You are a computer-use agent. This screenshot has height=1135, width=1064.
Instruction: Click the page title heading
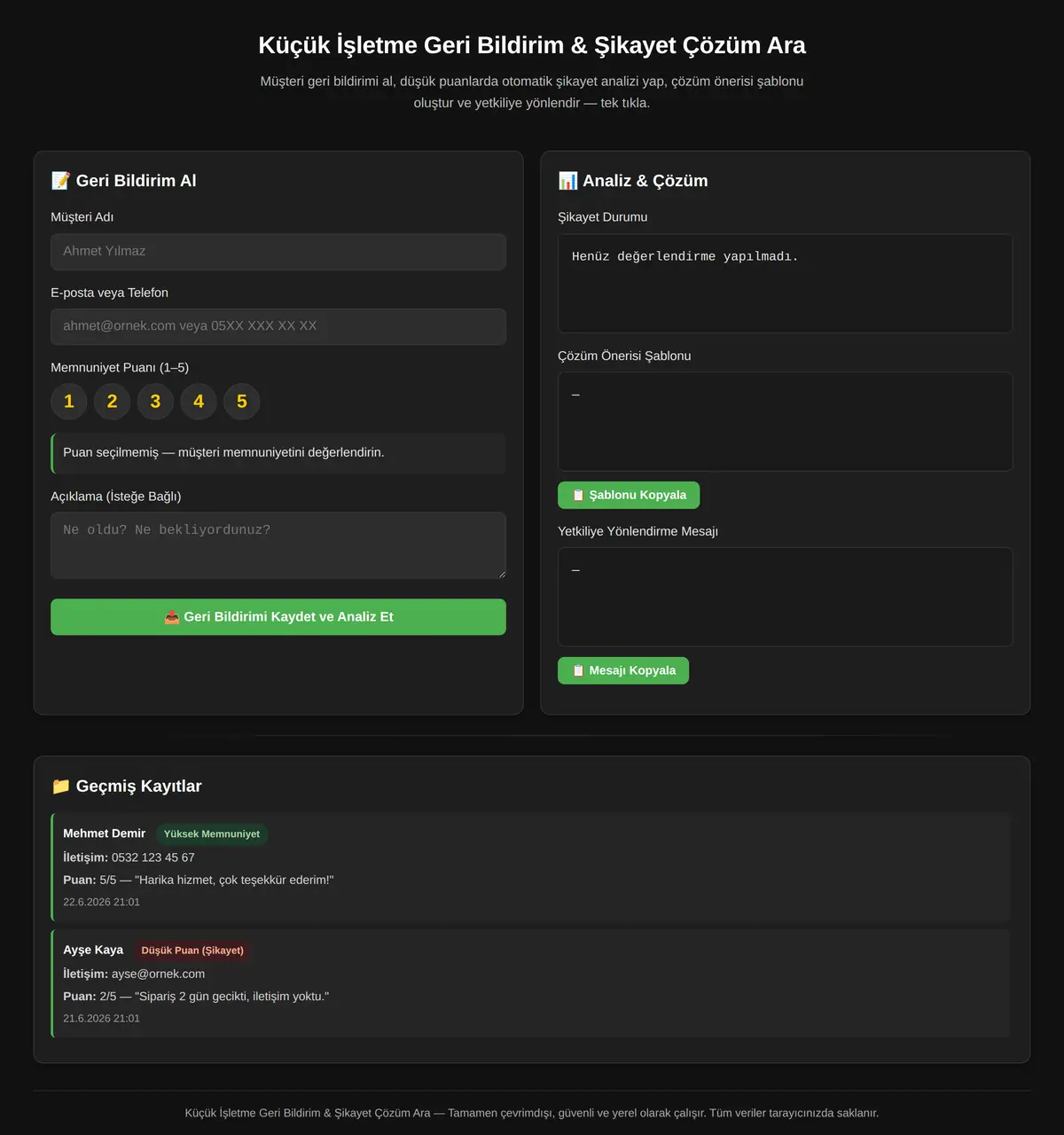[532, 45]
